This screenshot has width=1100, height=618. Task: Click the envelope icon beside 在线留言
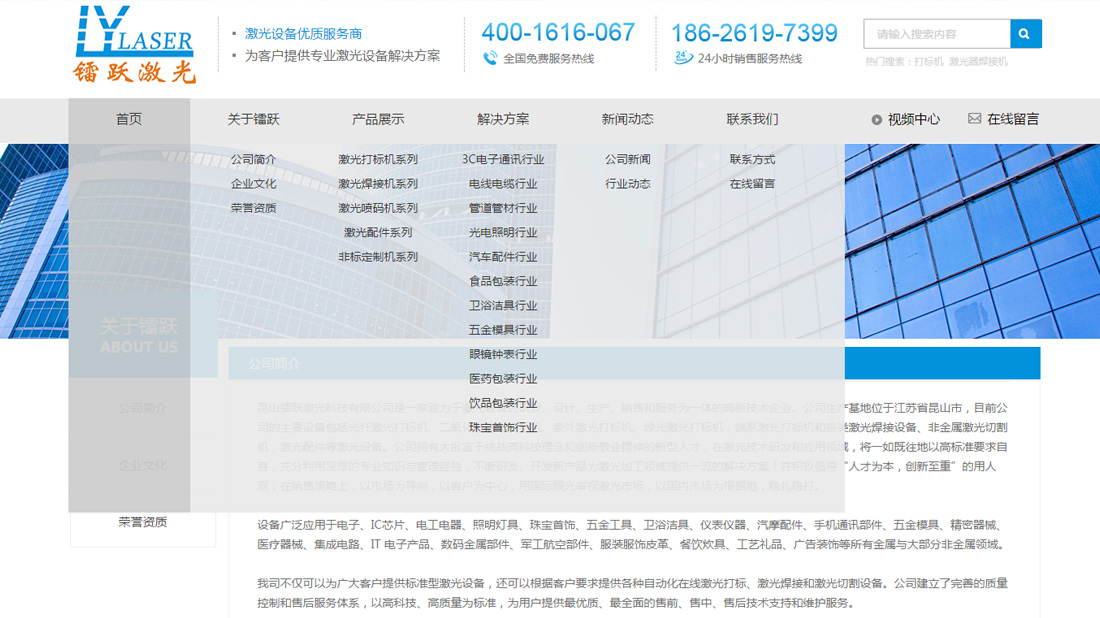click(973, 119)
